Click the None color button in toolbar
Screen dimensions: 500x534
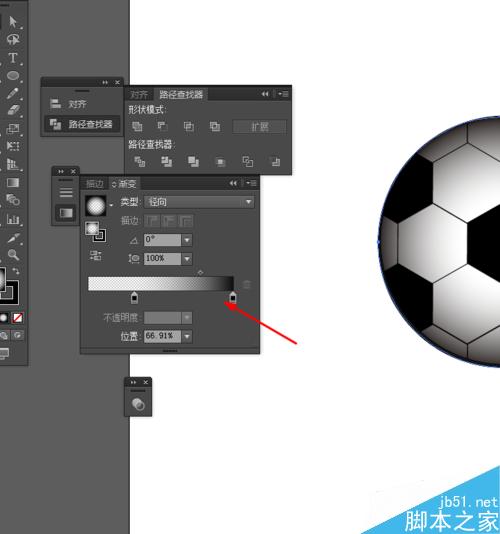pyautogui.click(x=17, y=318)
